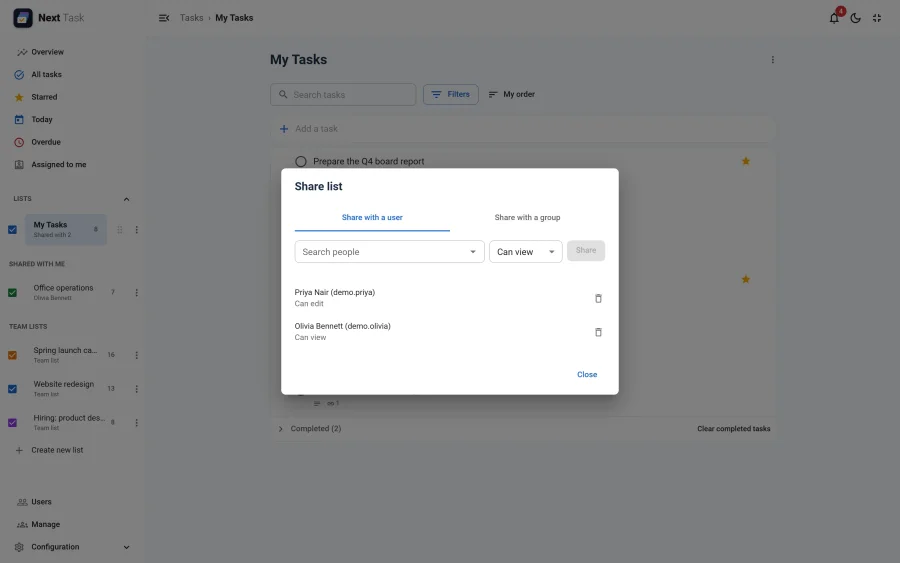900x563 pixels.
Task: Remove Olivia Bennett's share with trash icon
Action: [x=598, y=332]
